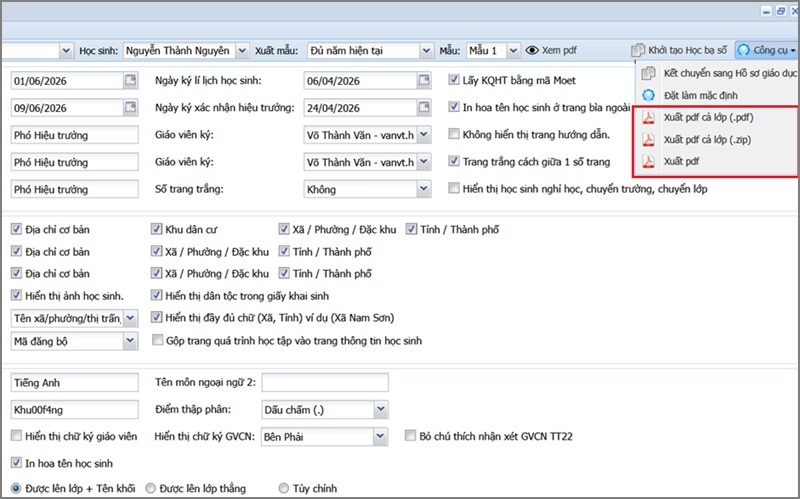Toggle In hoa tên học sinh ở trang bìa

coord(454,107)
